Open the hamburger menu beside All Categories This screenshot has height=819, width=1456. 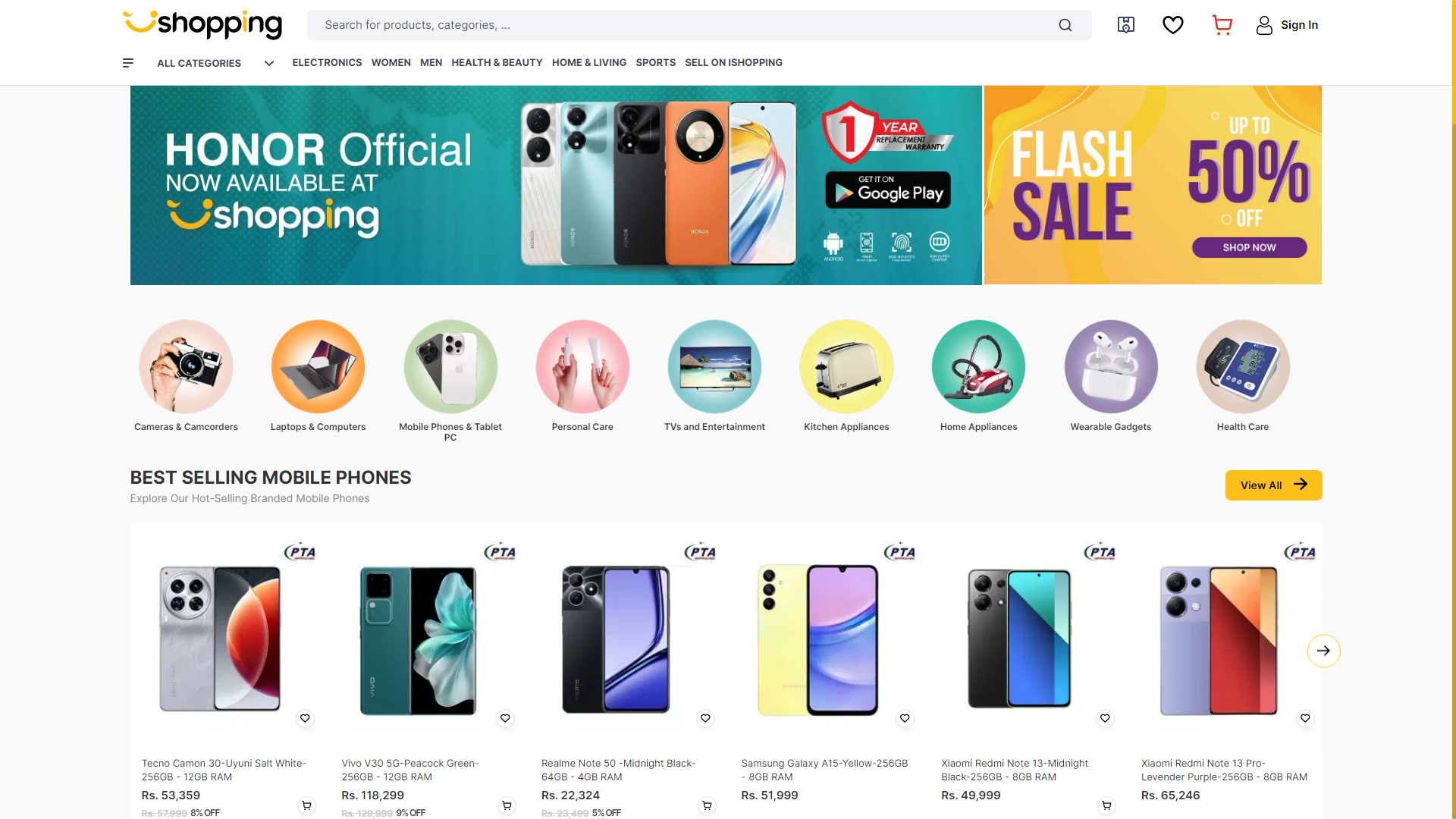[128, 63]
